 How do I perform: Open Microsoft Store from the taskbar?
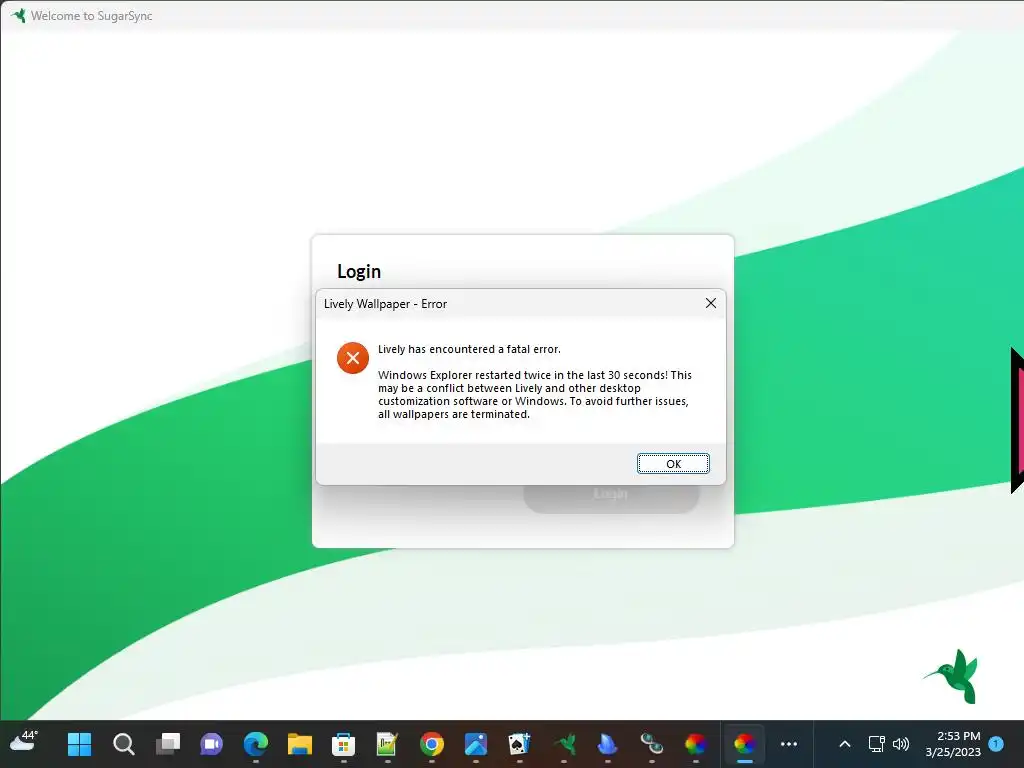tap(344, 744)
